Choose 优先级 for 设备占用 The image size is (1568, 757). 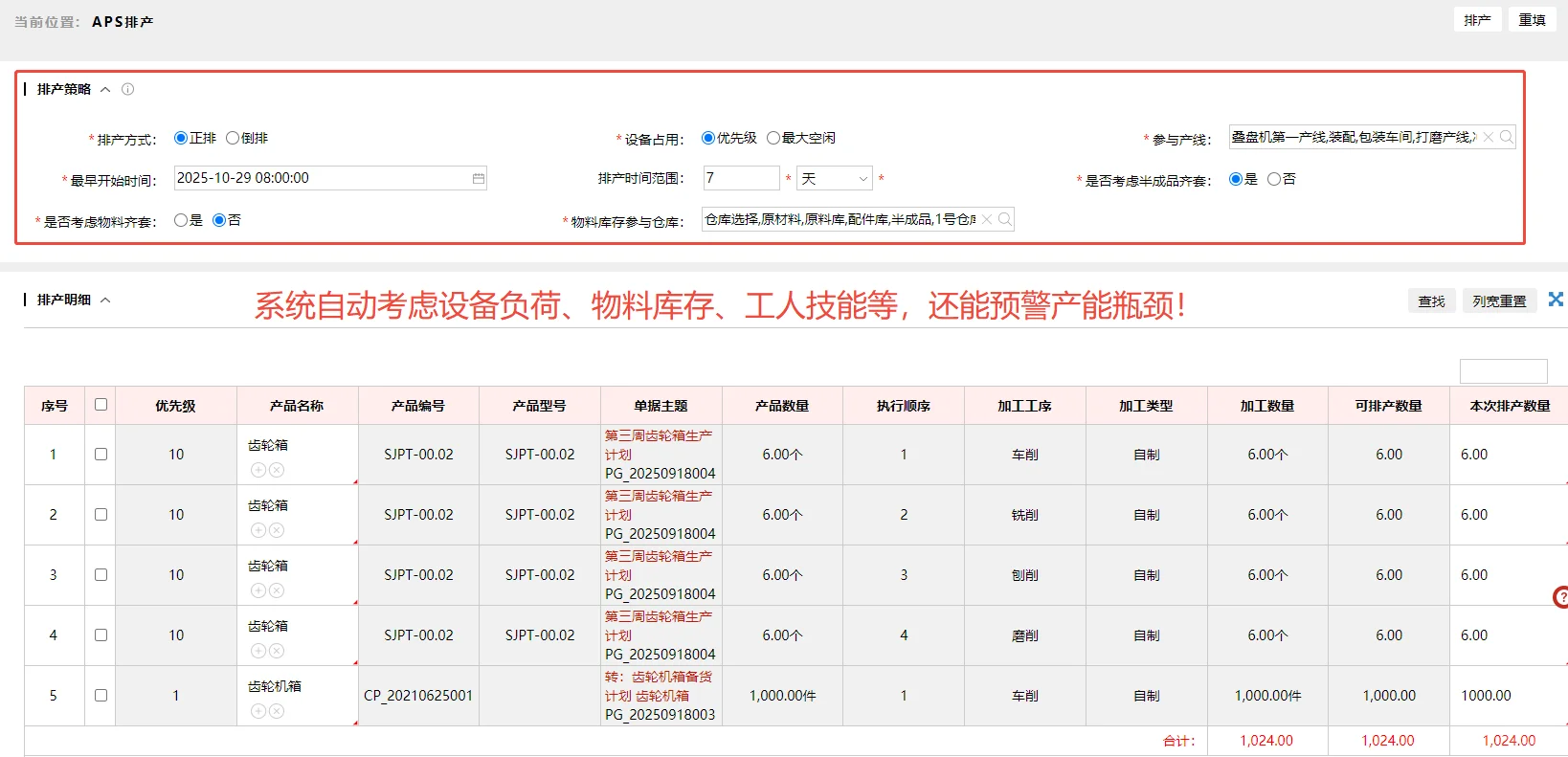[x=708, y=138]
